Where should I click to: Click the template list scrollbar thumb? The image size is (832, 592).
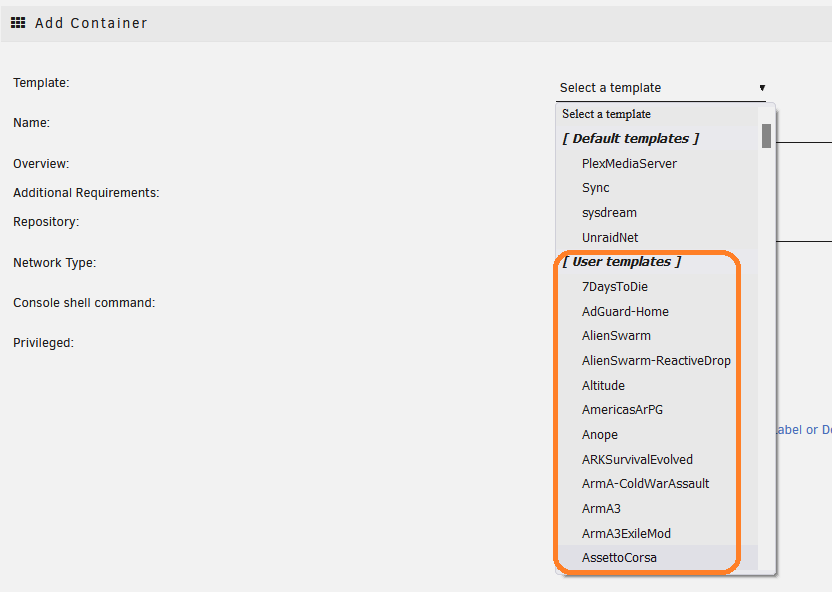(x=766, y=136)
